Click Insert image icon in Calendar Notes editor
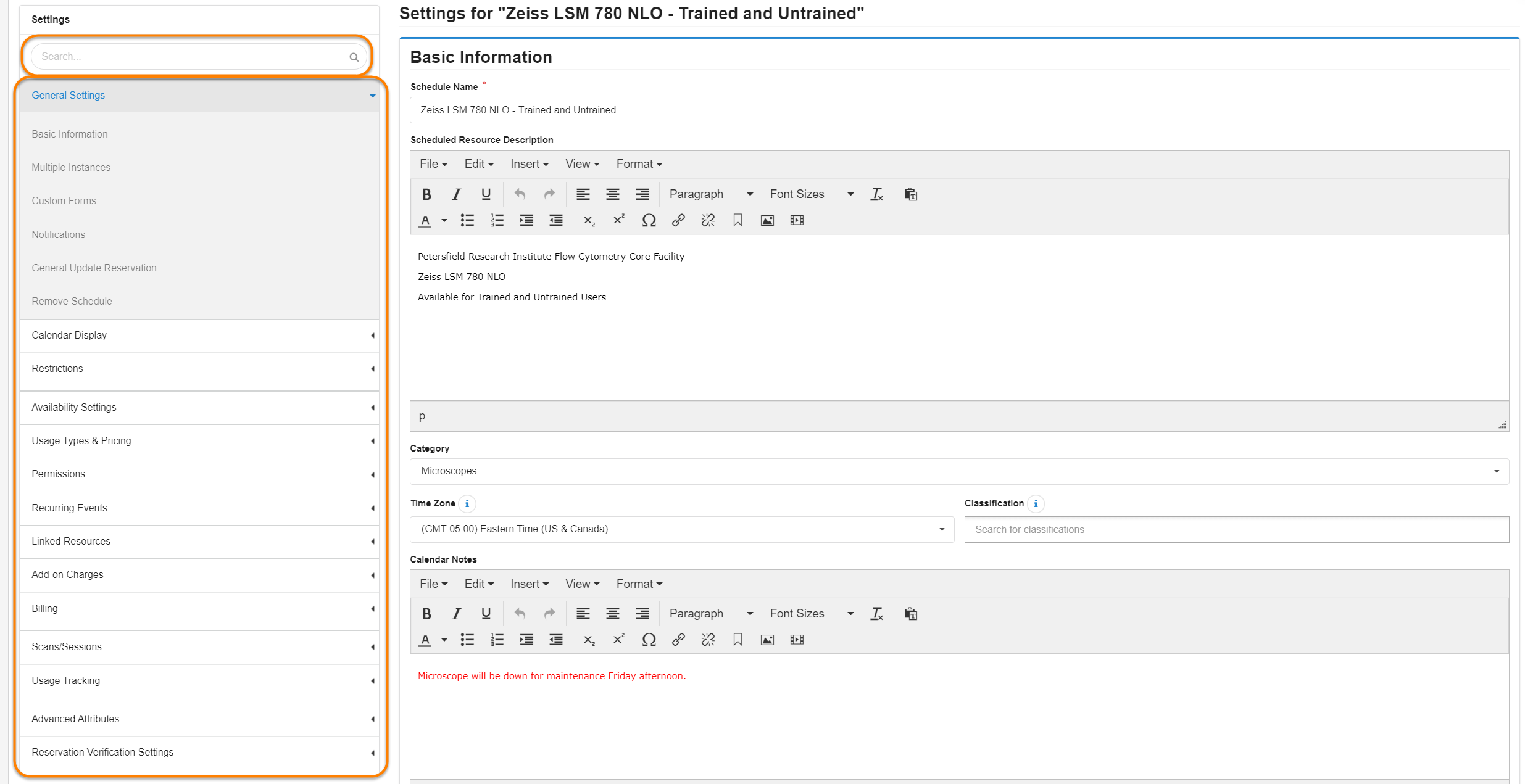The width and height of the screenshot is (1525, 784). pos(767,640)
